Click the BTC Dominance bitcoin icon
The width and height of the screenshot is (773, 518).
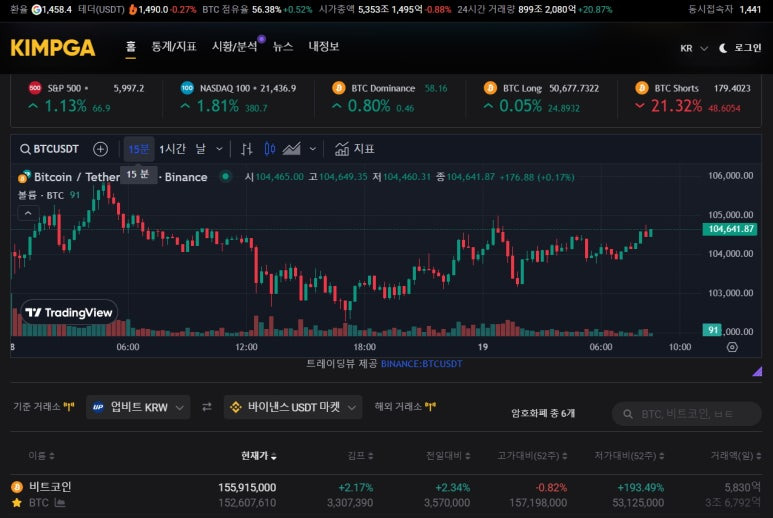pos(339,88)
